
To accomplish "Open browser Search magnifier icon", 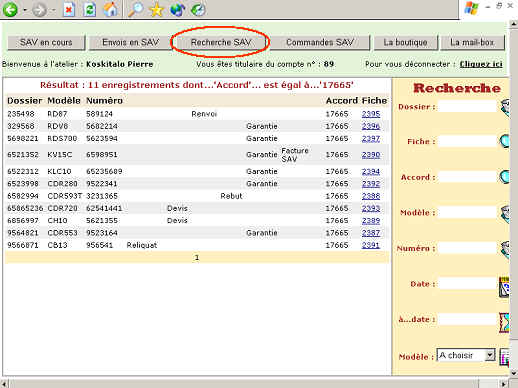I will (136, 9).
